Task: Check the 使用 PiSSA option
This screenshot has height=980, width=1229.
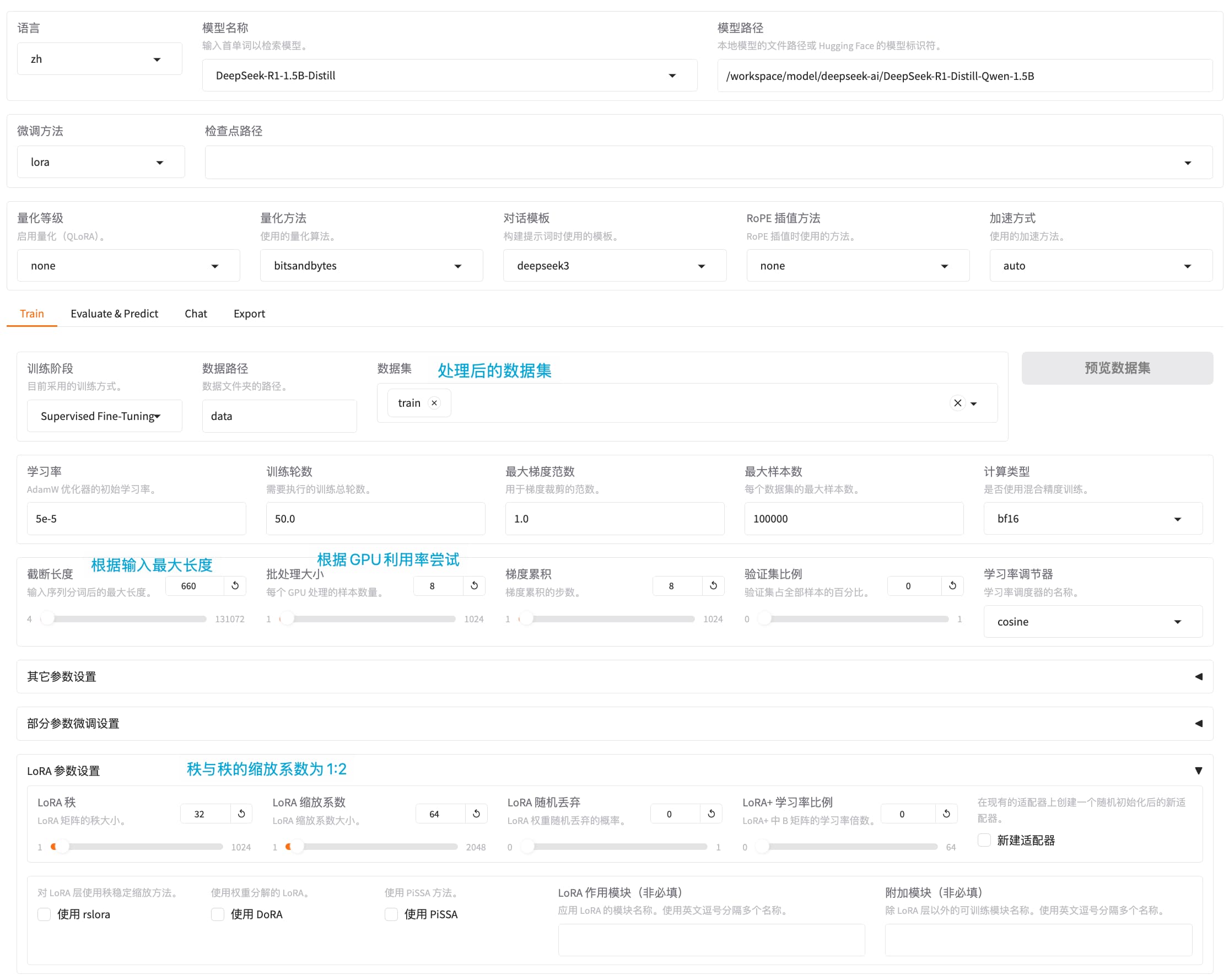Action: point(391,914)
